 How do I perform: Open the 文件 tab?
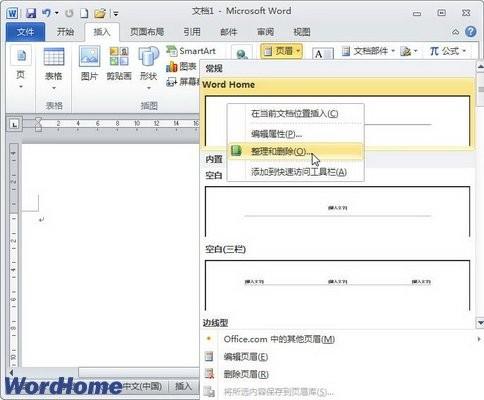point(25,32)
